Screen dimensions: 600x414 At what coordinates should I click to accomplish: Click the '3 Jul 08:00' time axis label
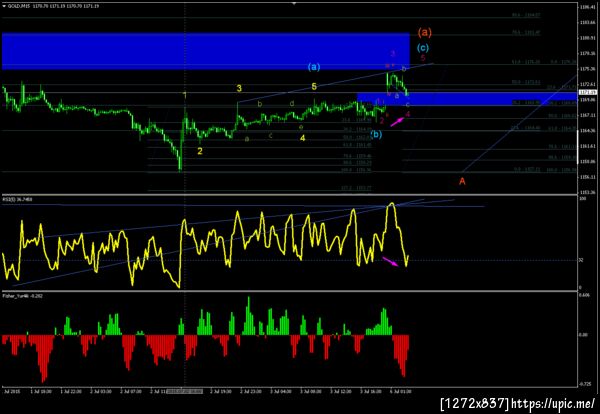[311, 391]
